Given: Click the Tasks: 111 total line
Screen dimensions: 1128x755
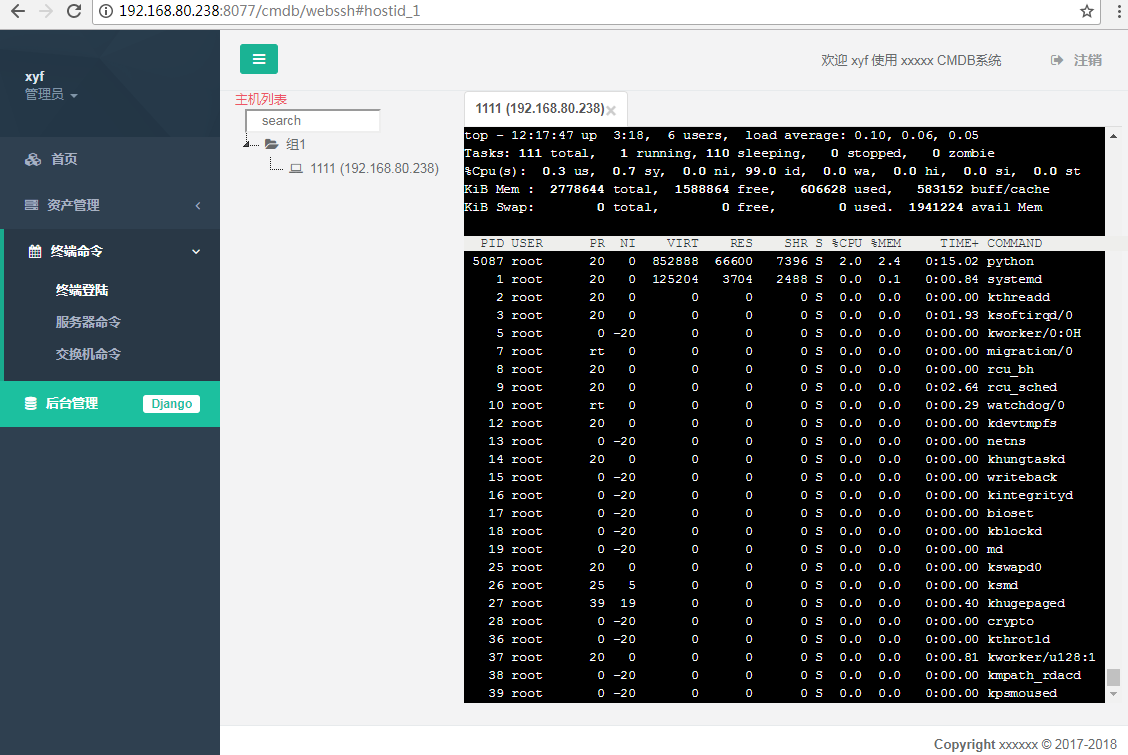Looking at the screenshot, I should [729, 153].
